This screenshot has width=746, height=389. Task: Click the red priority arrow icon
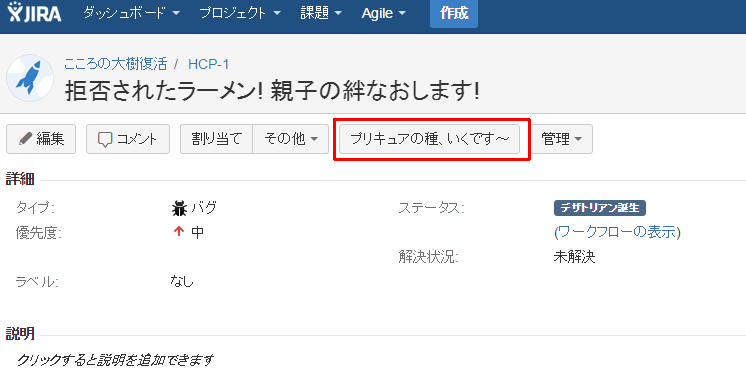pyautogui.click(x=179, y=232)
